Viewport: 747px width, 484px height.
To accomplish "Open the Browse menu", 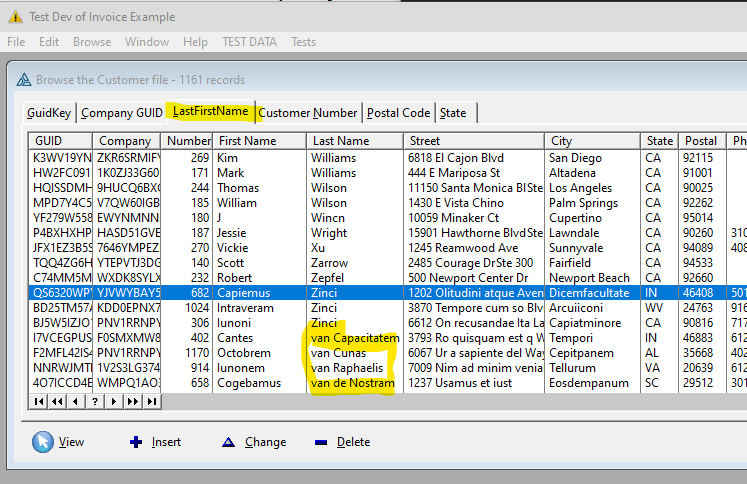I will [92, 42].
